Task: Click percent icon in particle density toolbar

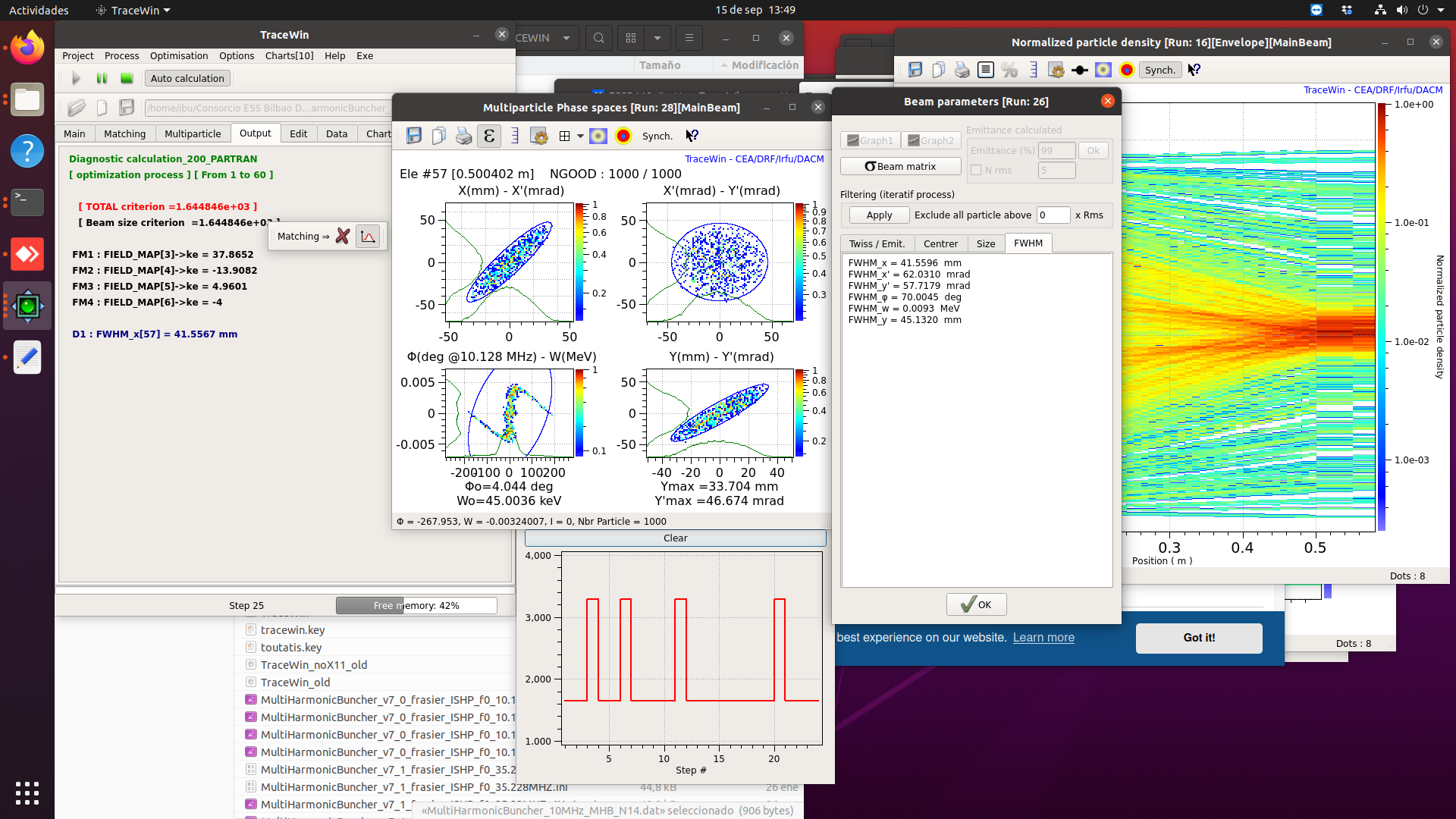Action: (x=1009, y=70)
